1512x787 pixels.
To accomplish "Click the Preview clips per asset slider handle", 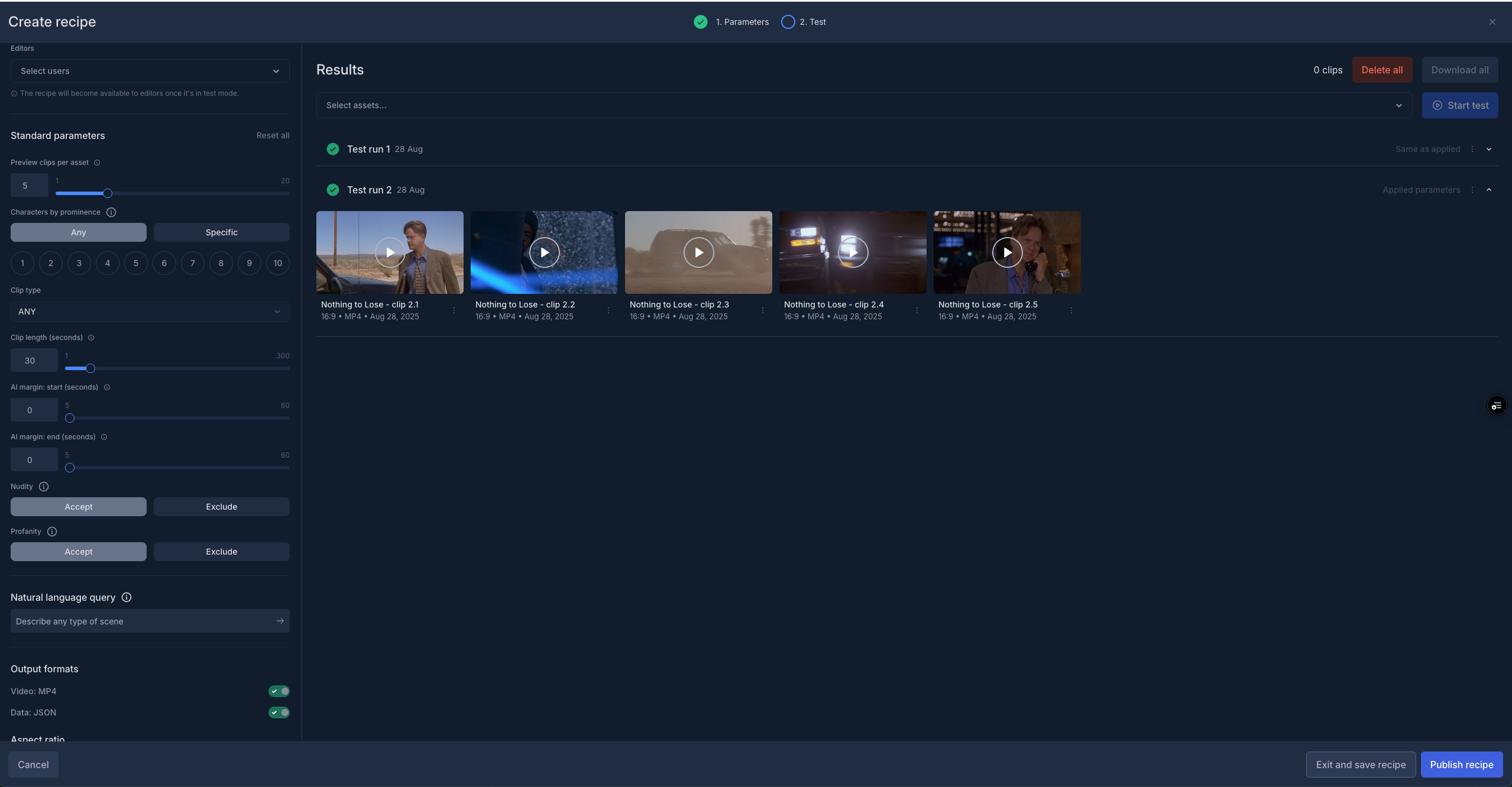I will (x=108, y=193).
